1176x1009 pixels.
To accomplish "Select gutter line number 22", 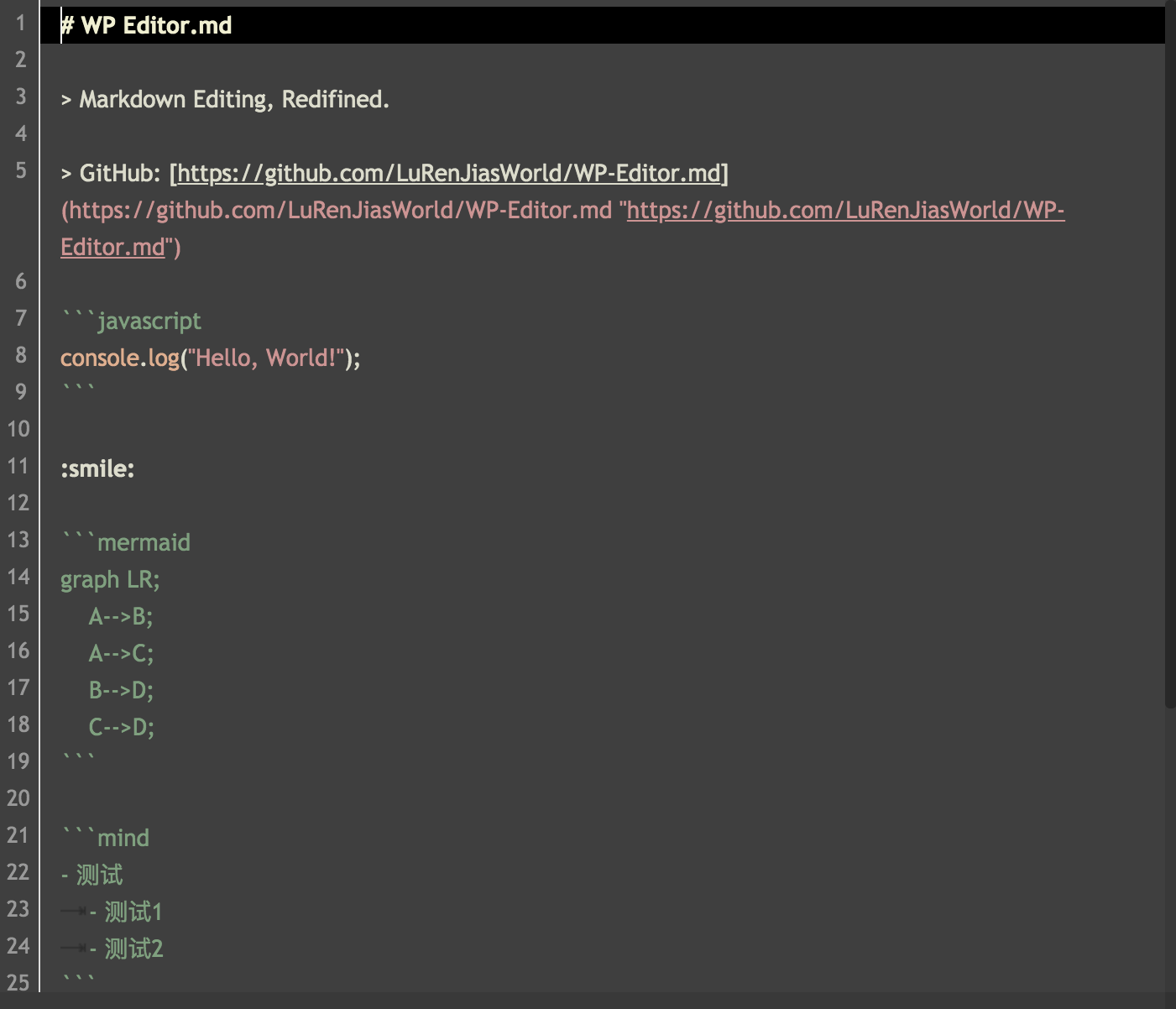I will 18,872.
